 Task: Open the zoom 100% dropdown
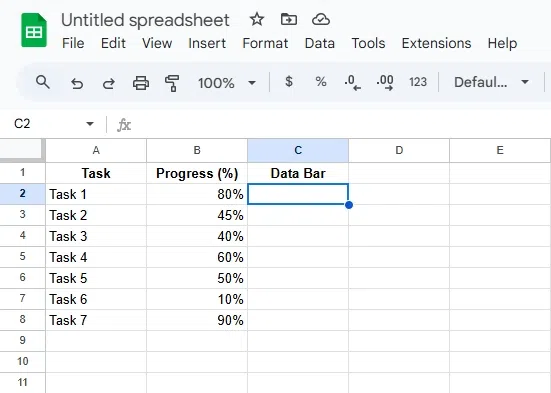tap(227, 83)
